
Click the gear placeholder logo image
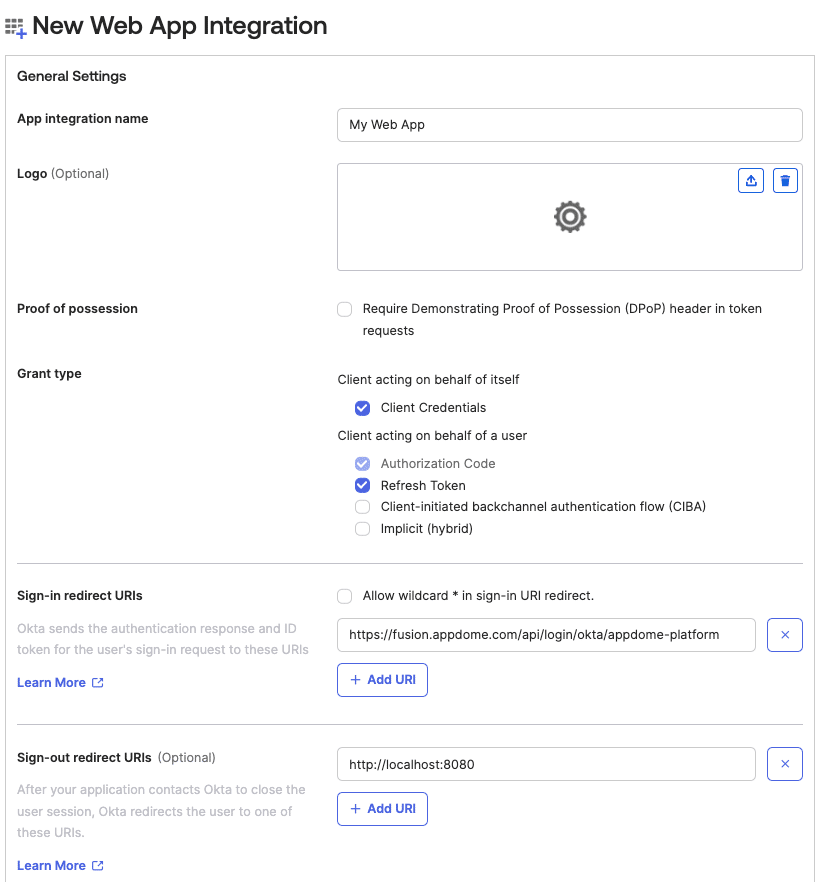569,216
